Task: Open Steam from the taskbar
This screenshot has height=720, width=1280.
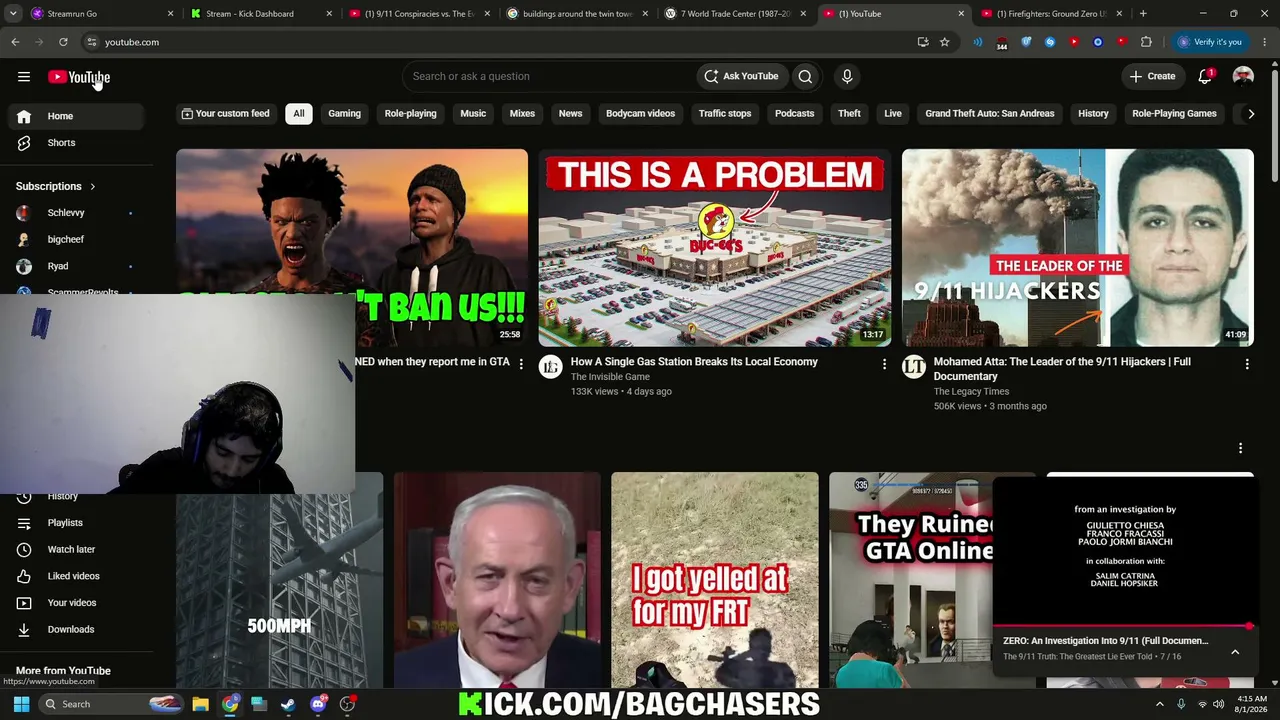Action: pyautogui.click(x=288, y=704)
